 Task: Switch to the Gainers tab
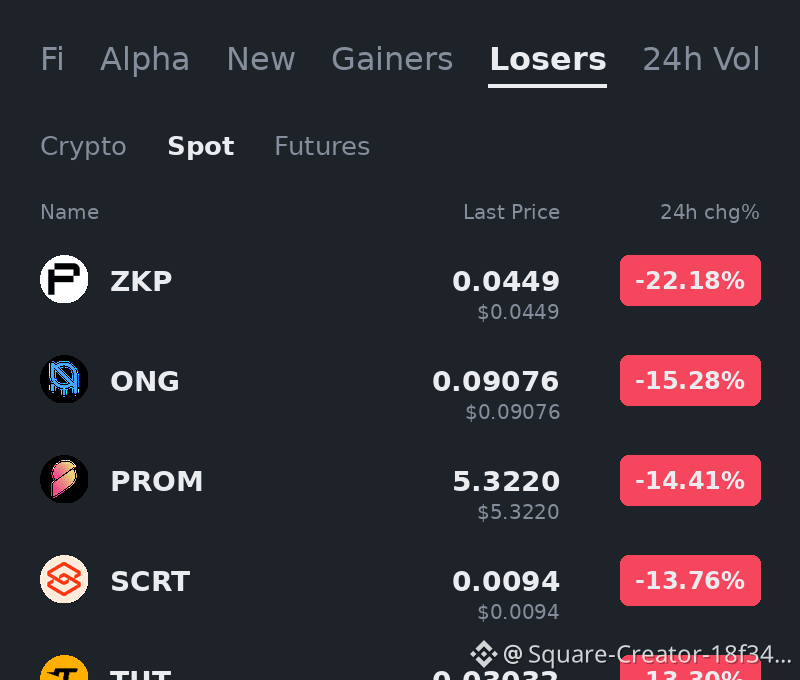(x=392, y=59)
